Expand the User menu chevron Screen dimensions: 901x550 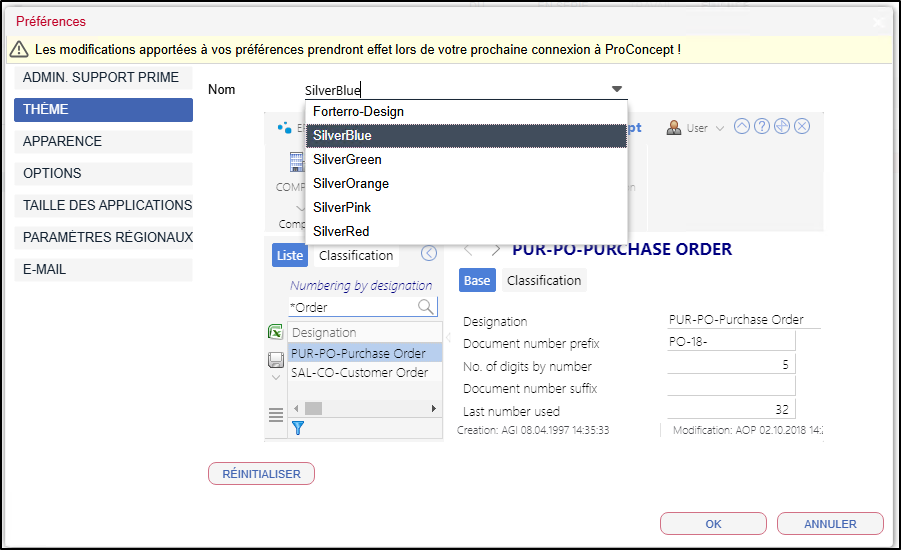tap(720, 129)
